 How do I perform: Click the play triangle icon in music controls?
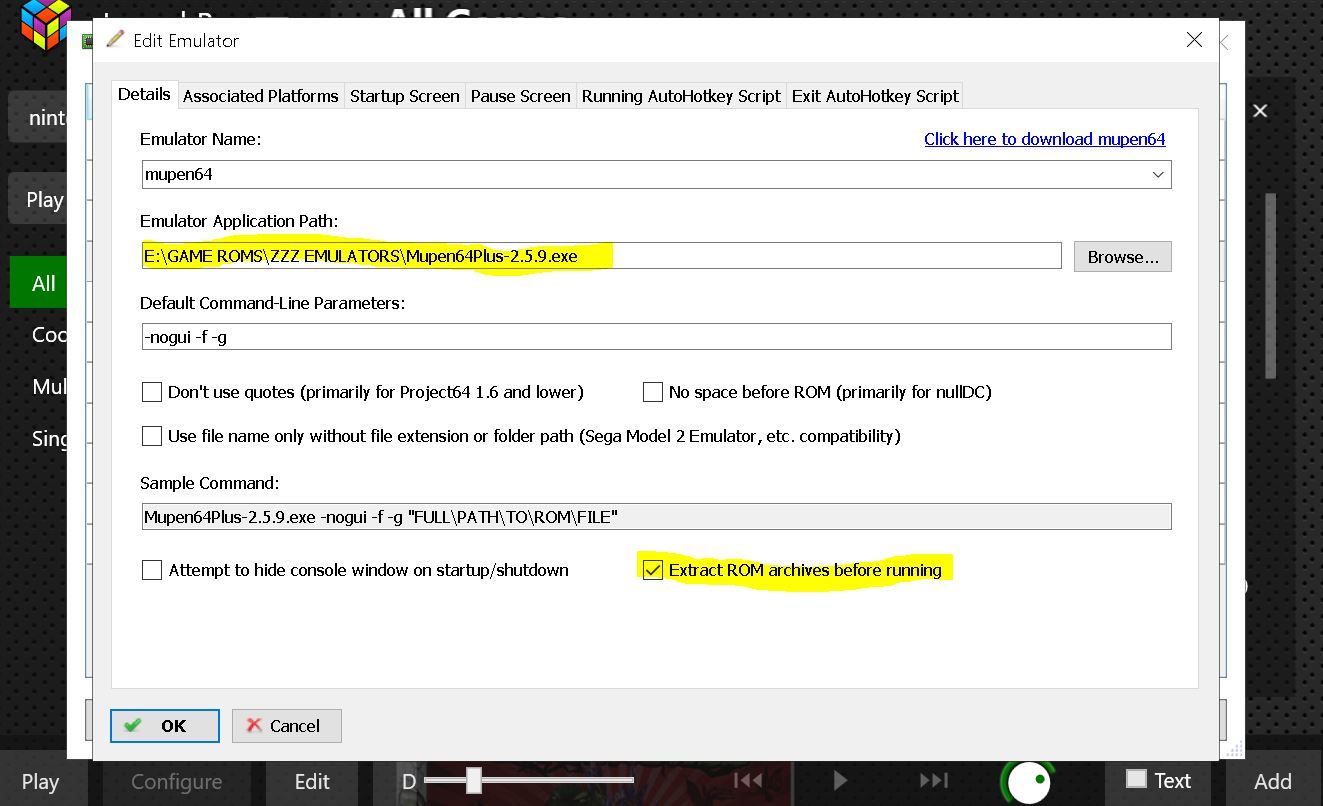[840, 781]
